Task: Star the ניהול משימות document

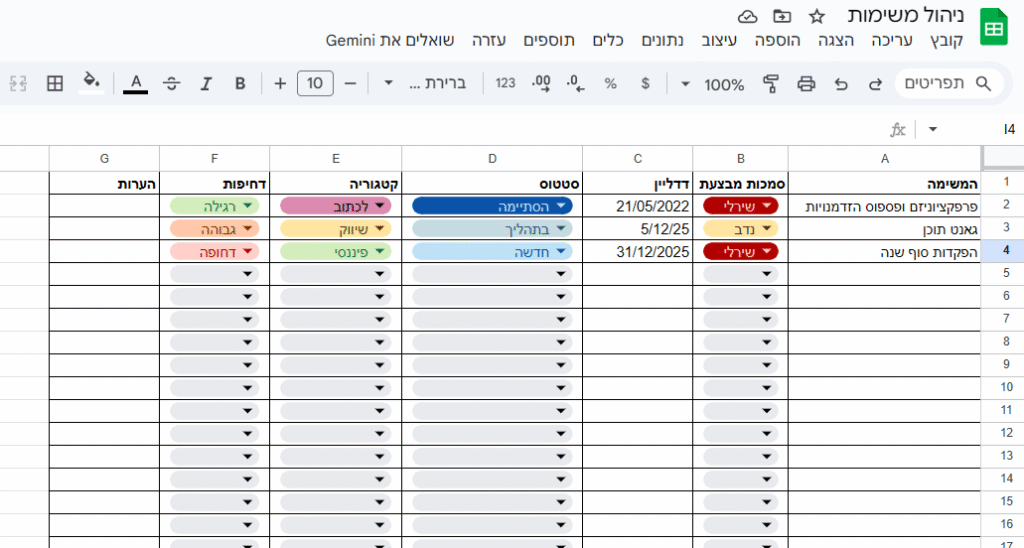Action: (816, 16)
